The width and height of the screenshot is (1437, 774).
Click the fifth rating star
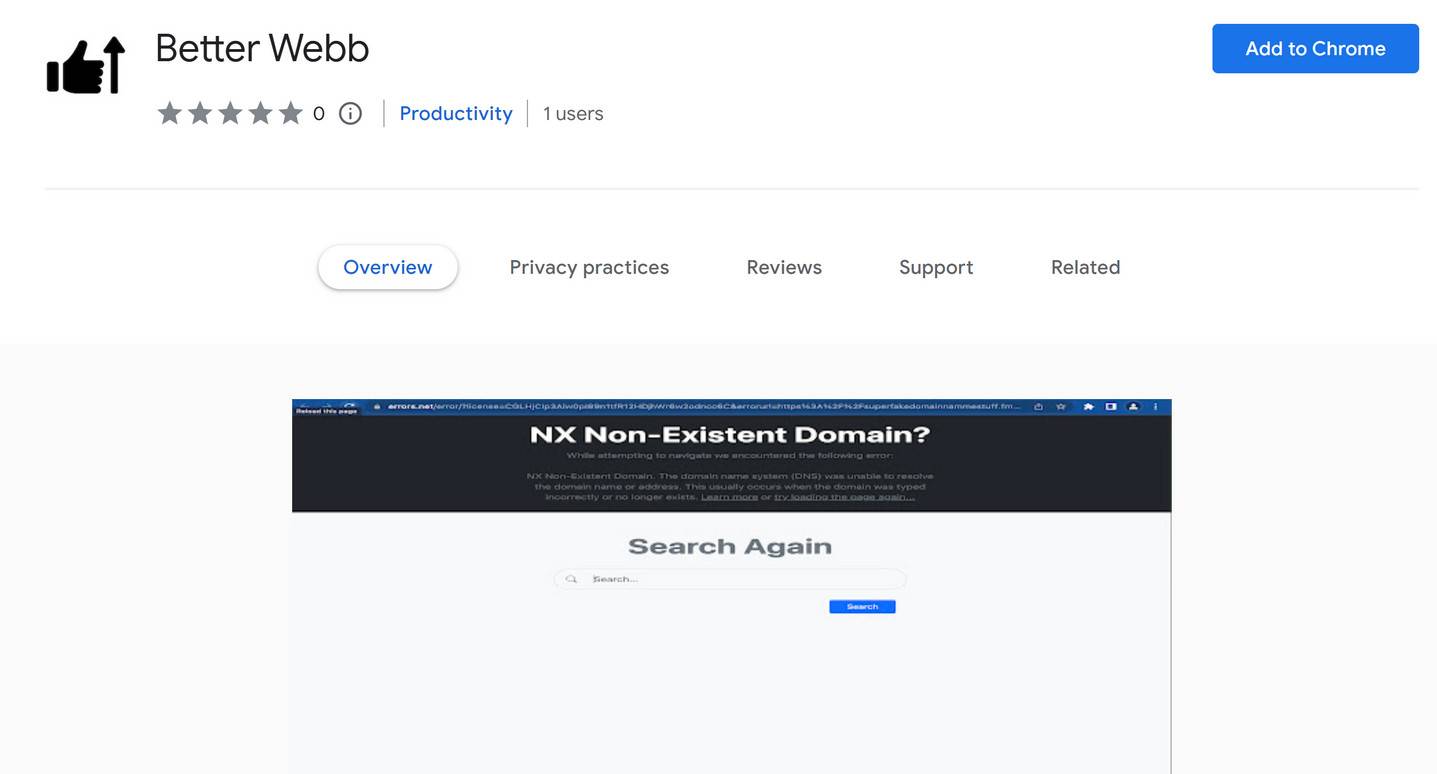(x=291, y=114)
